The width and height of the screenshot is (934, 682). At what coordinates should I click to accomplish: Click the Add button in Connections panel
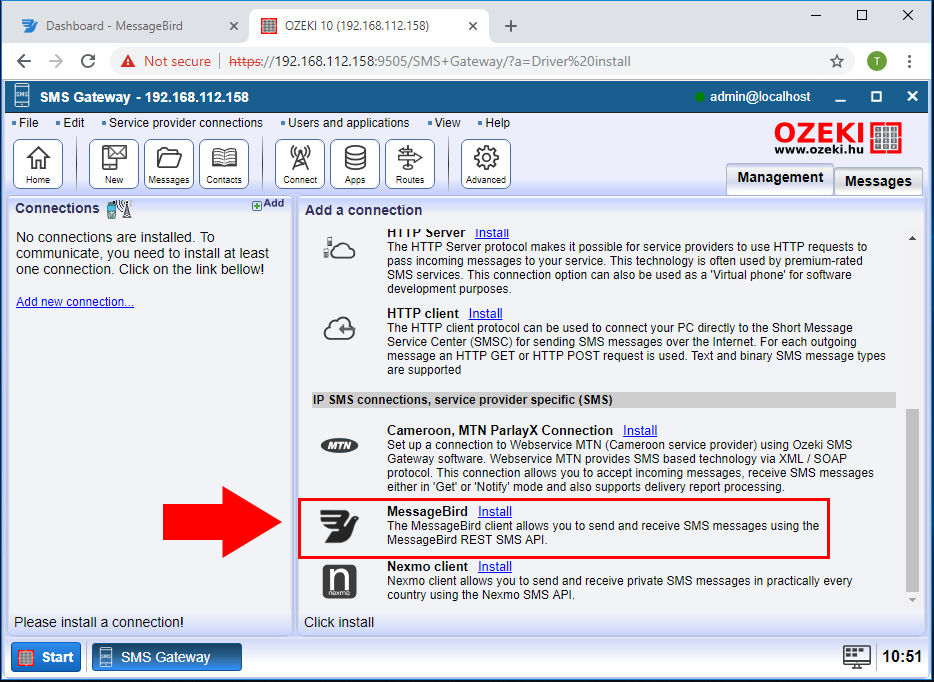coord(268,204)
